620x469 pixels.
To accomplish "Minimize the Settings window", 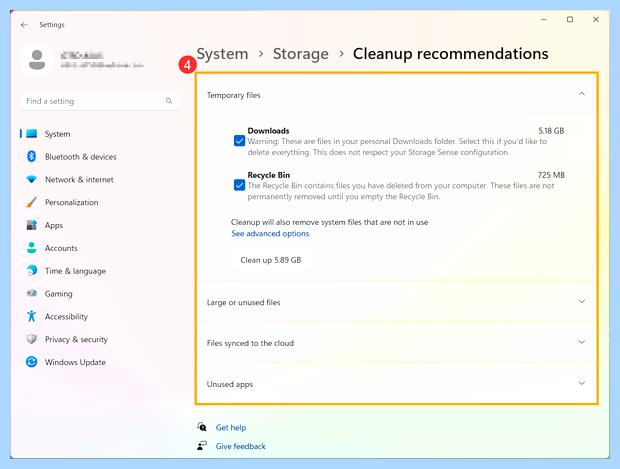I will (544, 19).
